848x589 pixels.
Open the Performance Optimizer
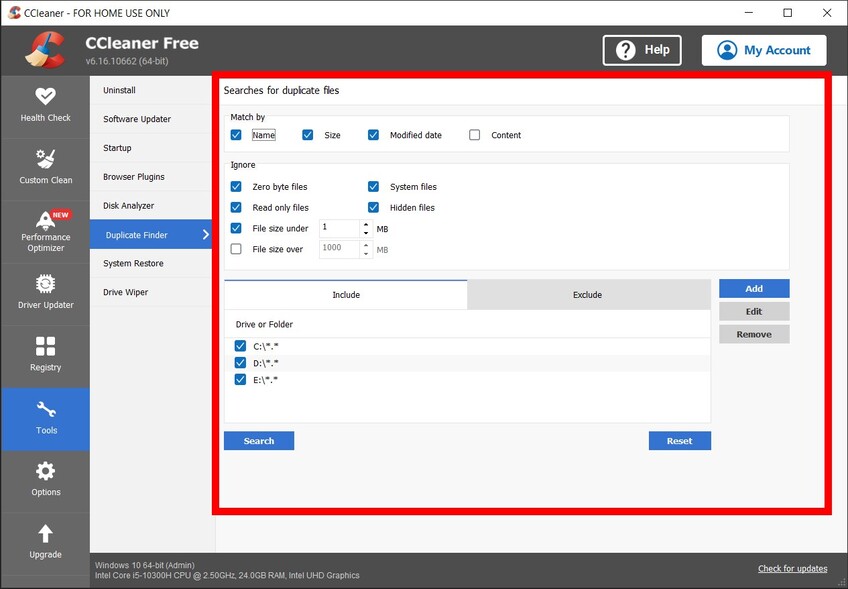(x=45, y=232)
